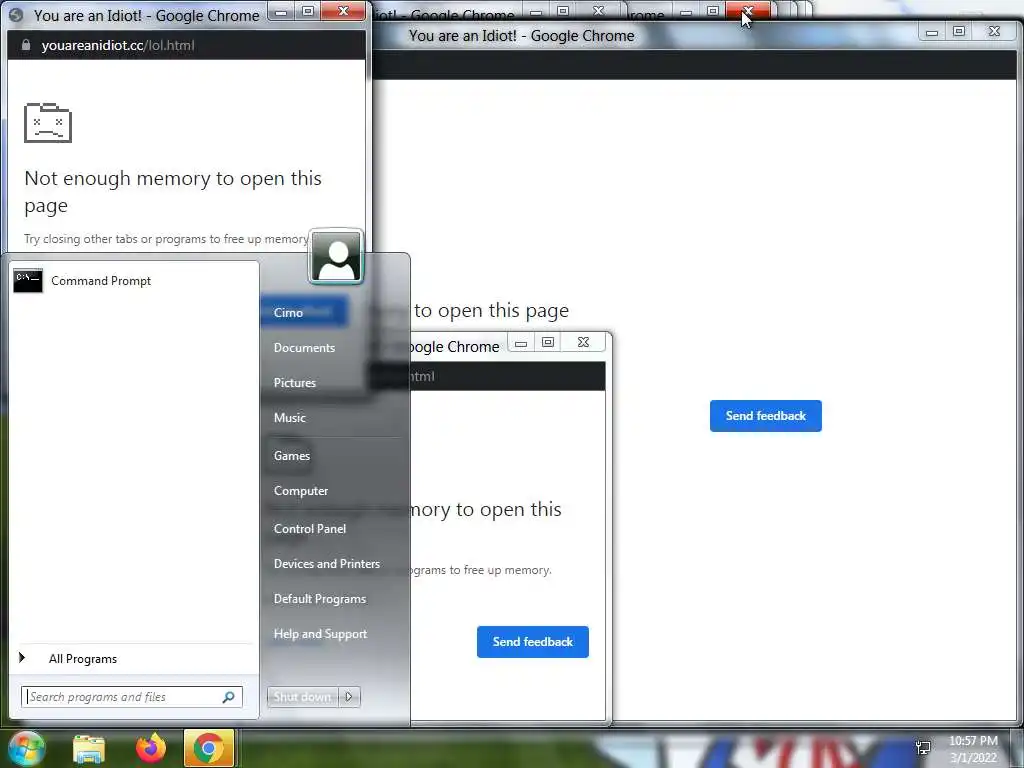Minimize the large You are an Idiot Chrome window
The image size is (1024, 768).
coord(932,31)
